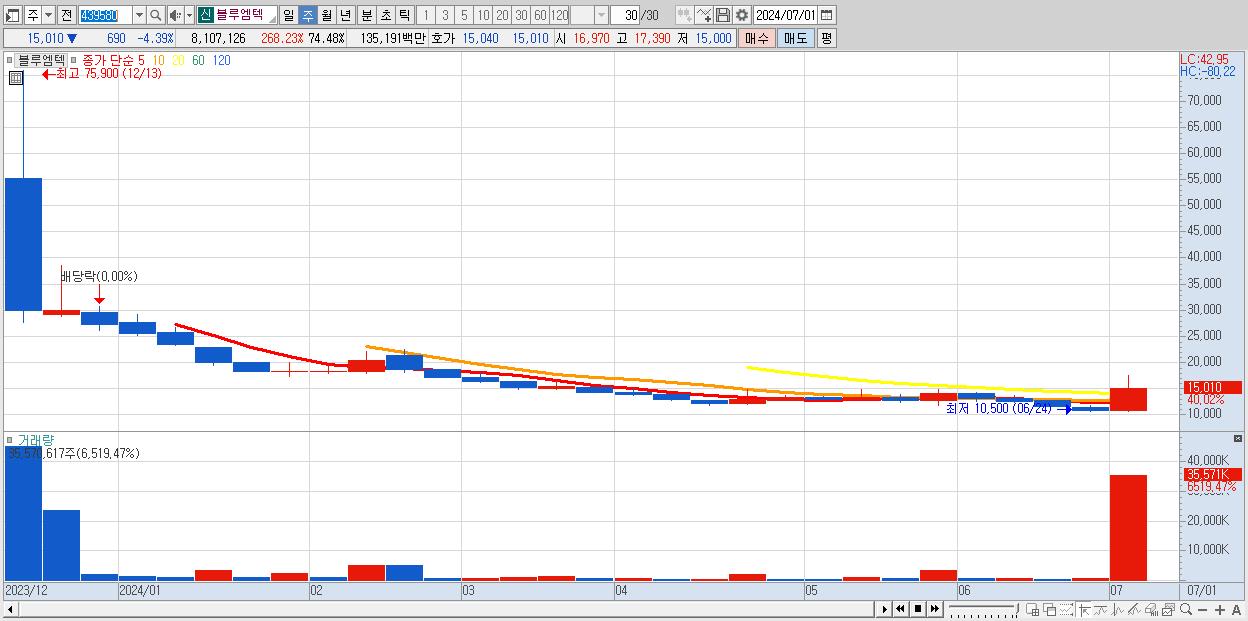Click the 매도 sell button
The height and width of the screenshot is (621, 1248).
click(795, 38)
